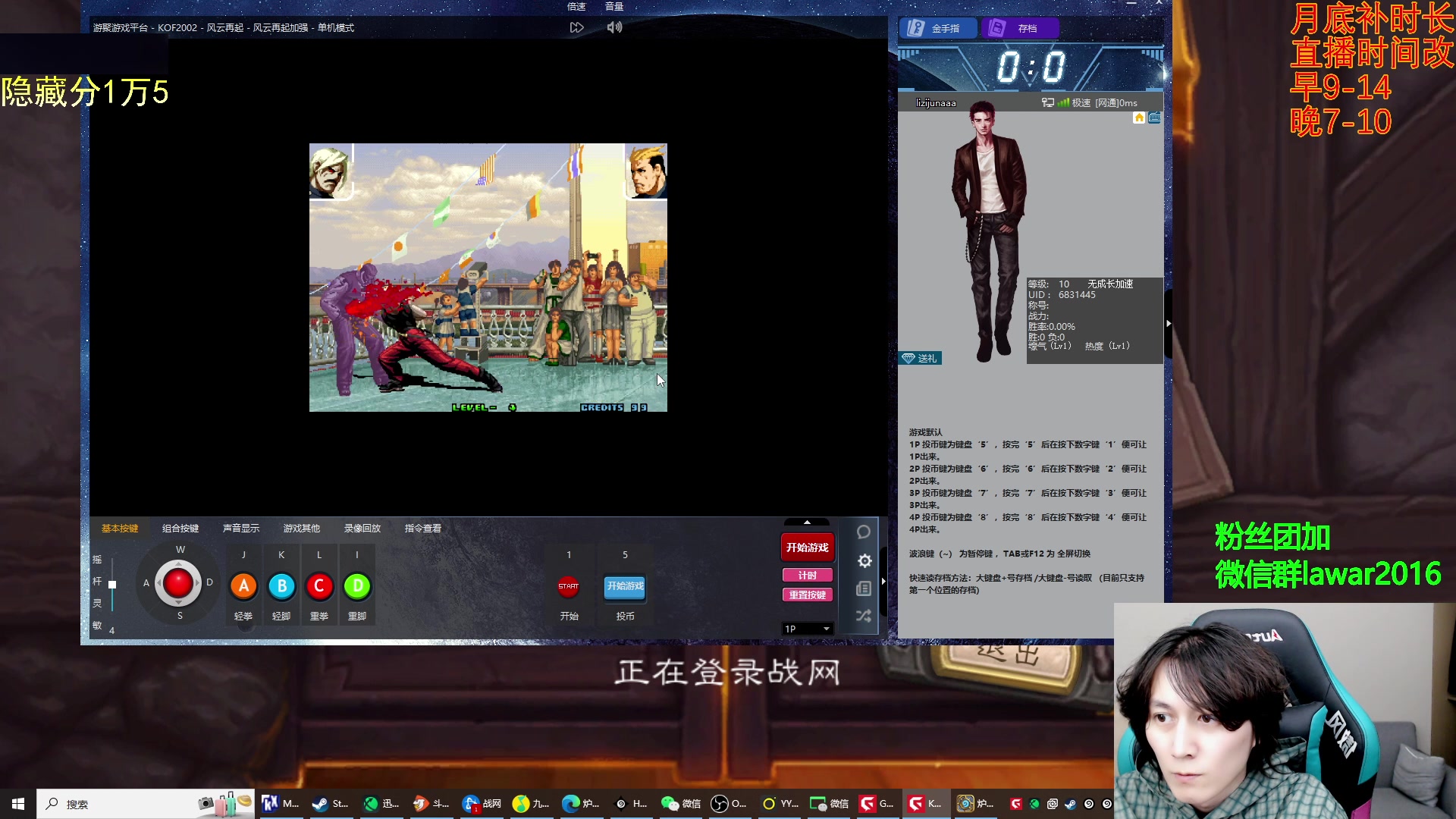The width and height of the screenshot is (1456, 819).
Task: Open the 存档 save state panel
Action: pos(1020,28)
